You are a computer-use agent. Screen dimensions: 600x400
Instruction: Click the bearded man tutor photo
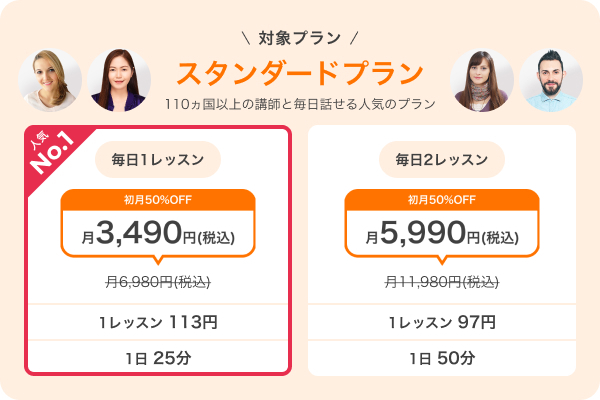click(551, 80)
